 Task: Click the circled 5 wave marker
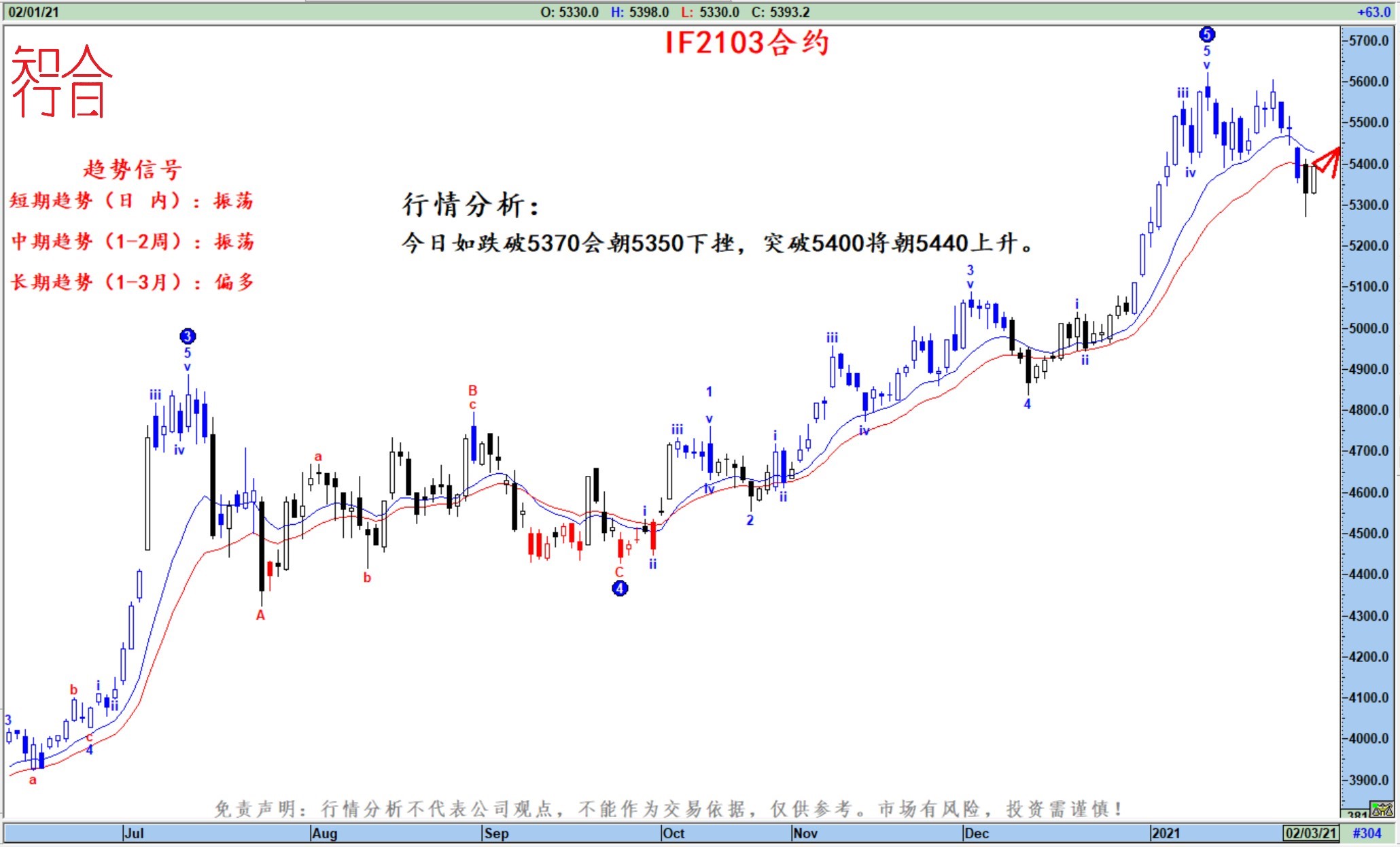pyautogui.click(x=1206, y=34)
